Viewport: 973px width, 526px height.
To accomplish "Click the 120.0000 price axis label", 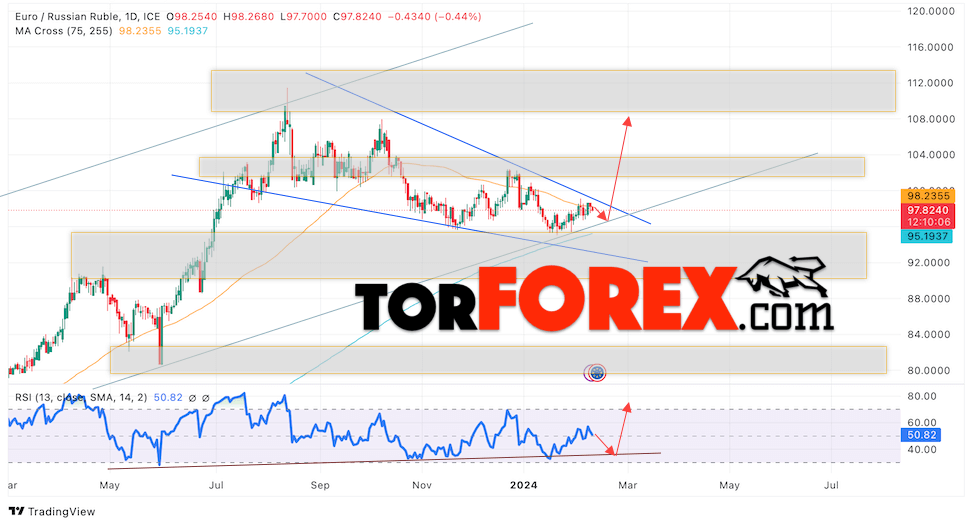I will click(x=930, y=11).
